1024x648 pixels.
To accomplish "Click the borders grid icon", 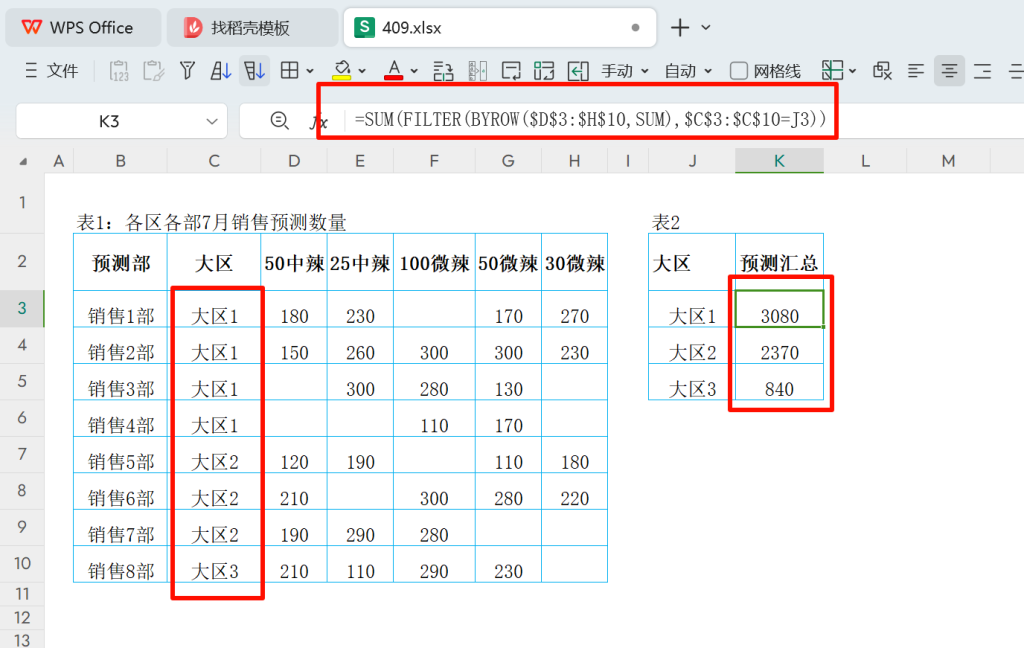I will click(289, 71).
